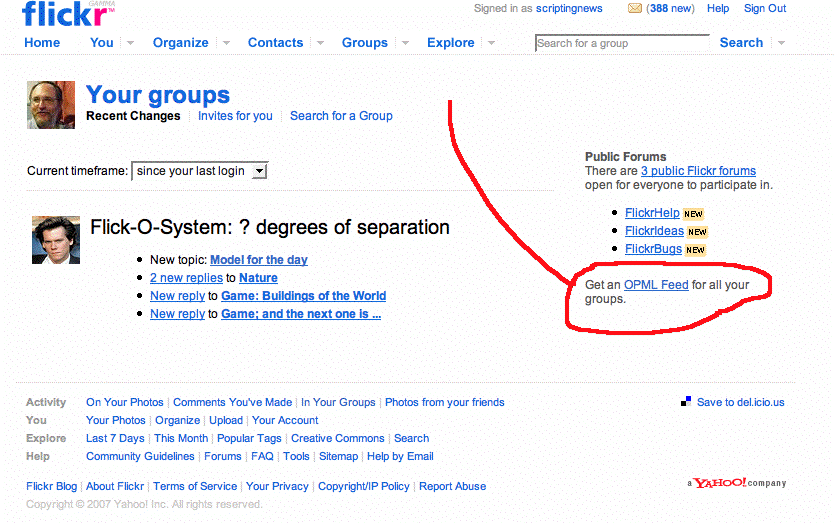
Task: Expand the Search options arrow
Action: [781, 43]
